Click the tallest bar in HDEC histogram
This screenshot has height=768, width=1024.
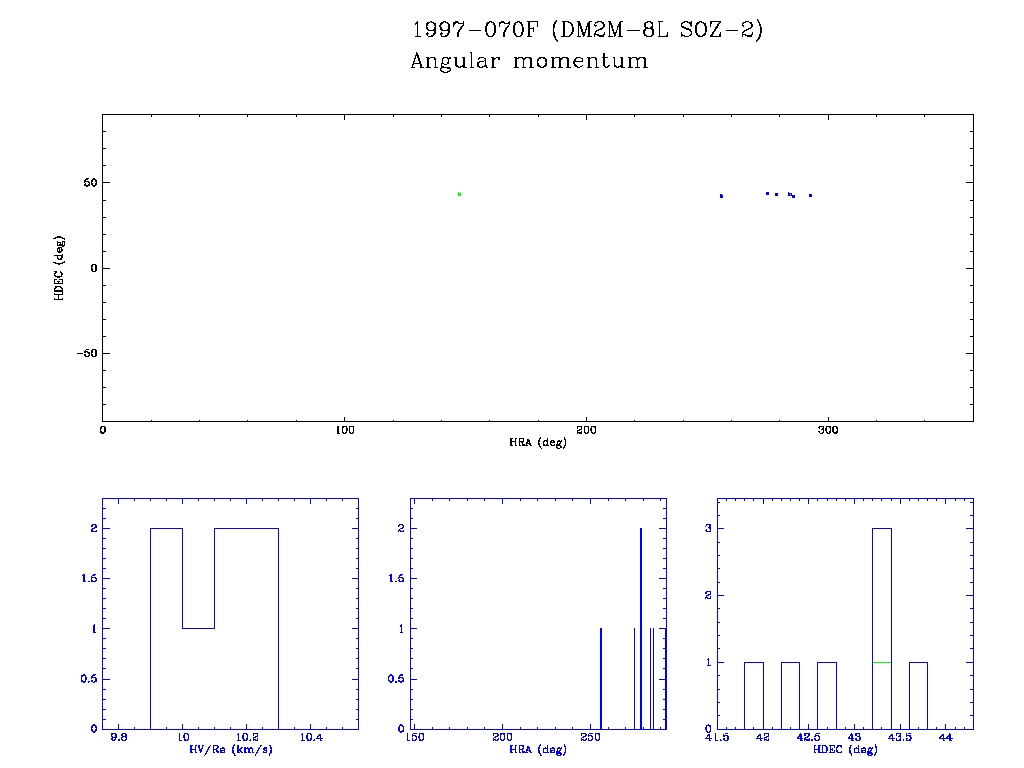click(x=882, y=628)
